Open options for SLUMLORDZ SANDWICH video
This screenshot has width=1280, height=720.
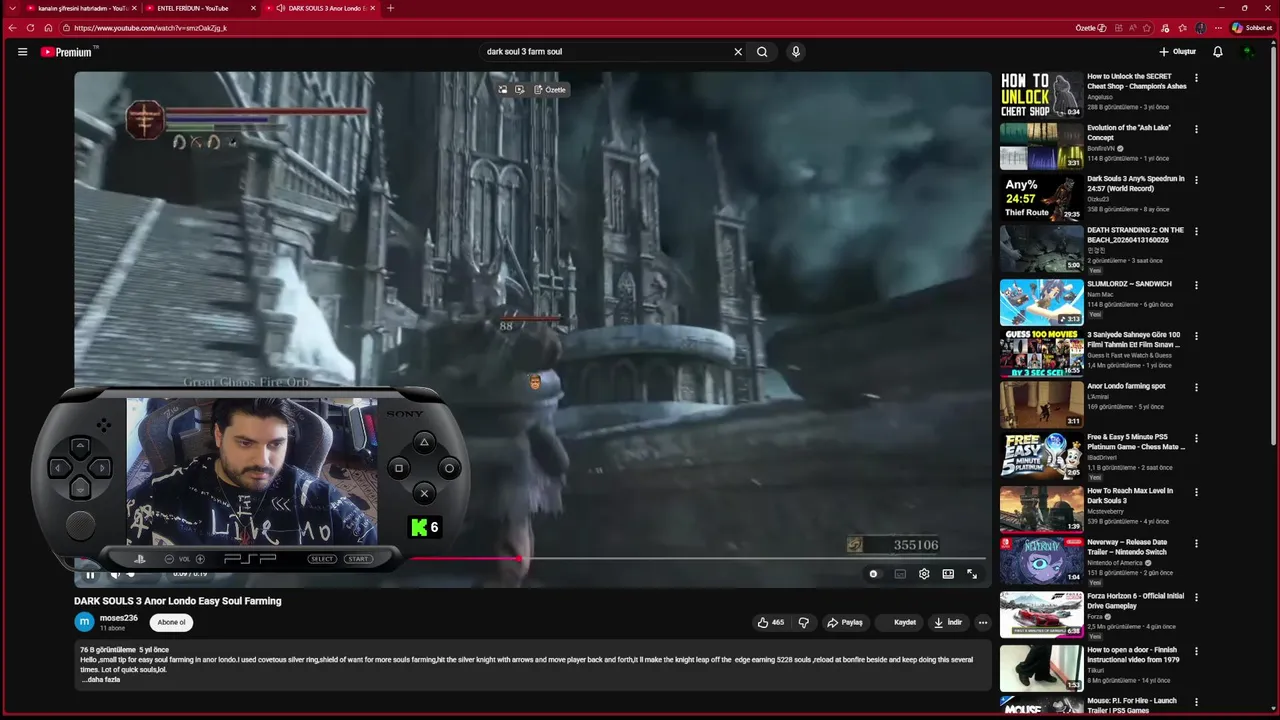[x=1196, y=285]
